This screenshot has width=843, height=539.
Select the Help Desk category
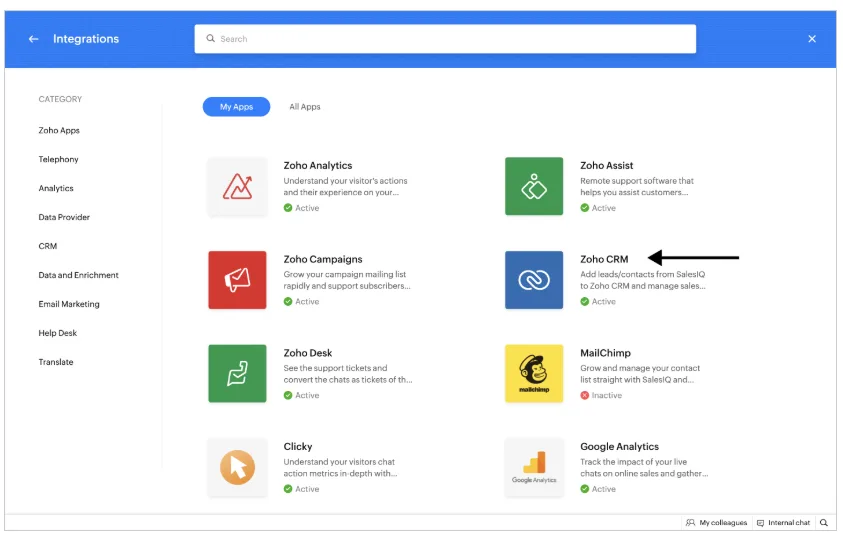[x=58, y=333]
